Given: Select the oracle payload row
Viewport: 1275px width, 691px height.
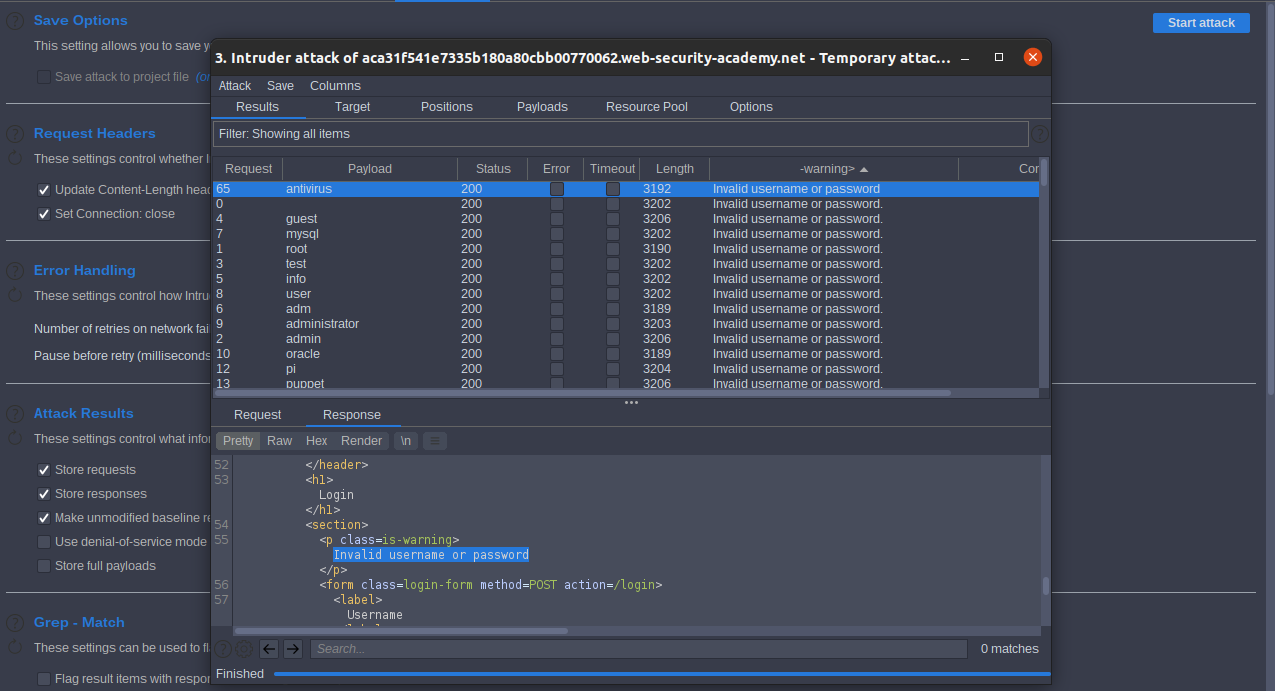Looking at the screenshot, I should pos(625,354).
